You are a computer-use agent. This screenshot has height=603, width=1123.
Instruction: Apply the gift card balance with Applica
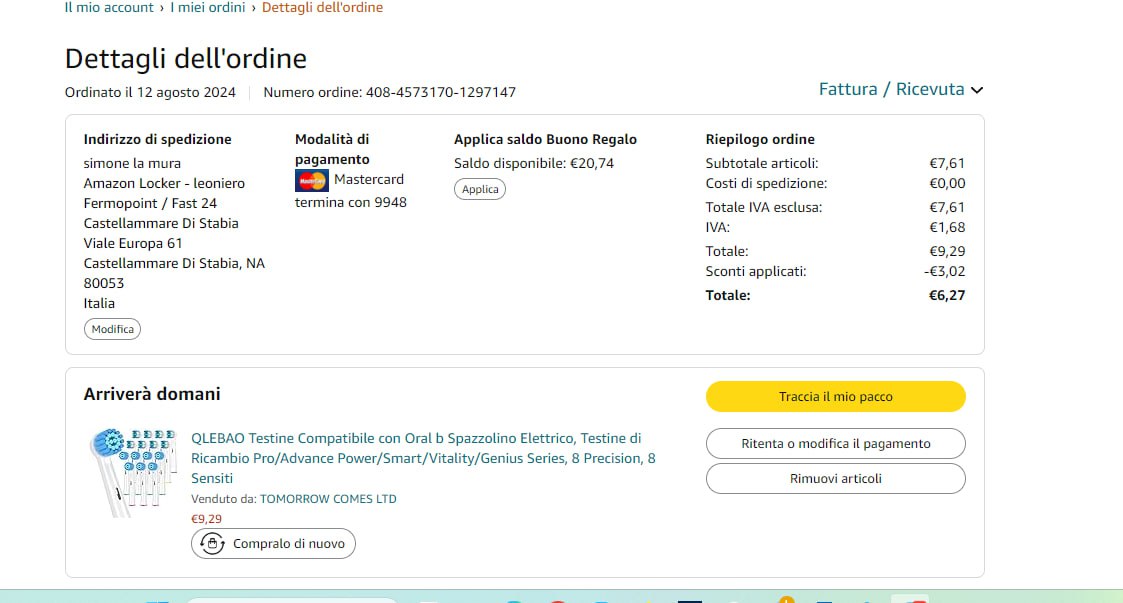point(480,189)
